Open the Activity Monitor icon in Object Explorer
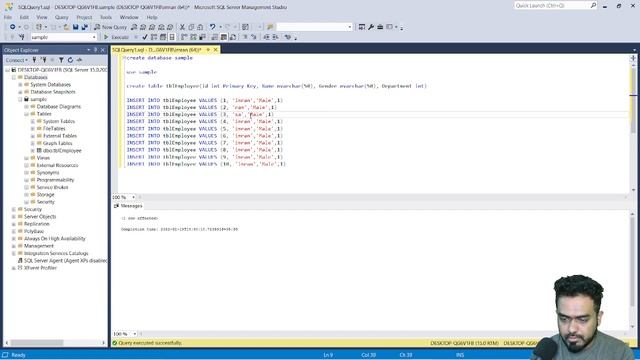 coord(79,60)
